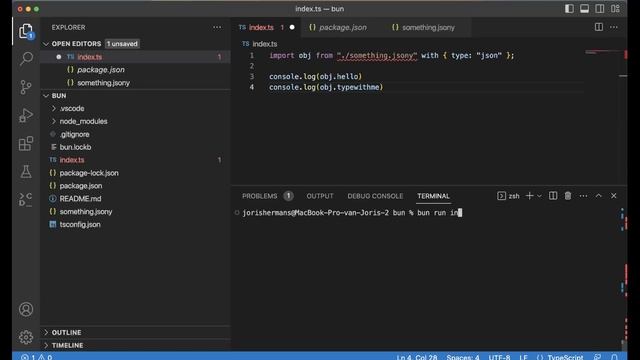Open the README.md file
Image resolution: width=640 pixels, height=360 pixels.
tap(136, 199)
